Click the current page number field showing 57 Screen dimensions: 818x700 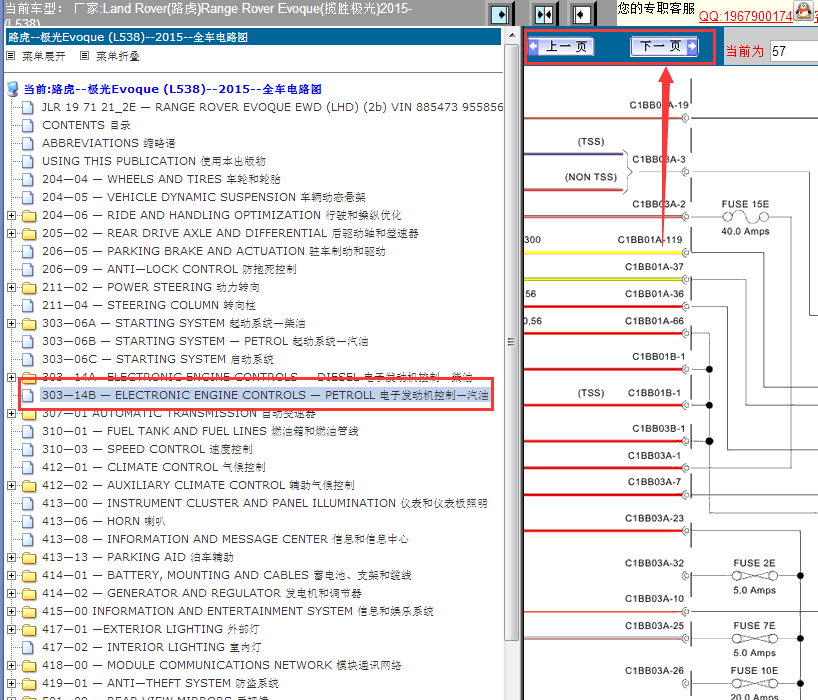793,51
